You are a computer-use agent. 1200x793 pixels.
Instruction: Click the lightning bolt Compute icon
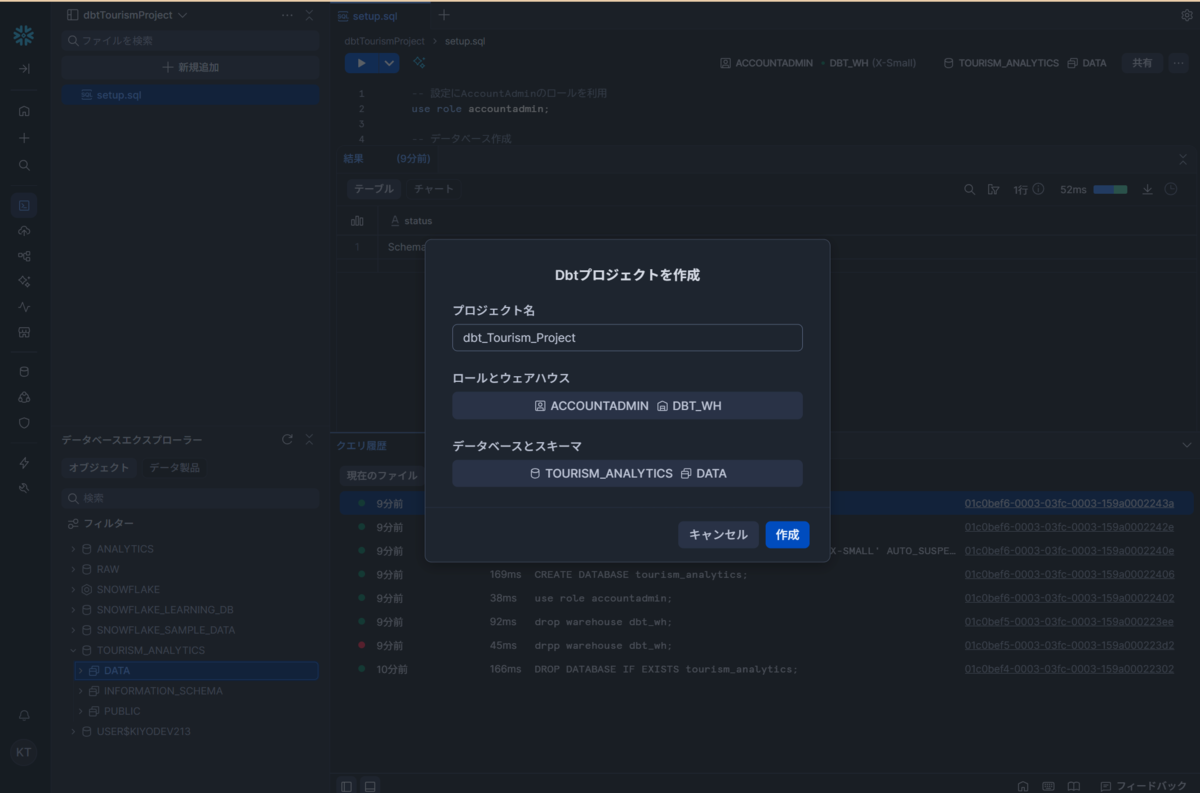(24, 463)
